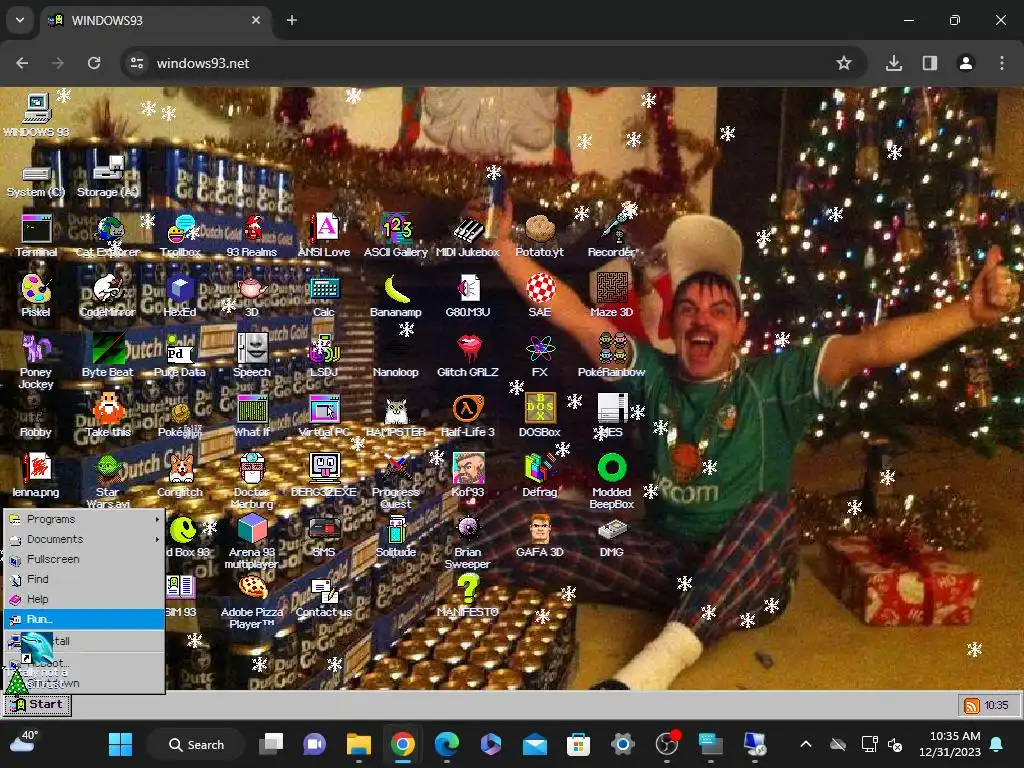Open the Chrome profile button
The image size is (1024, 768).
point(966,63)
